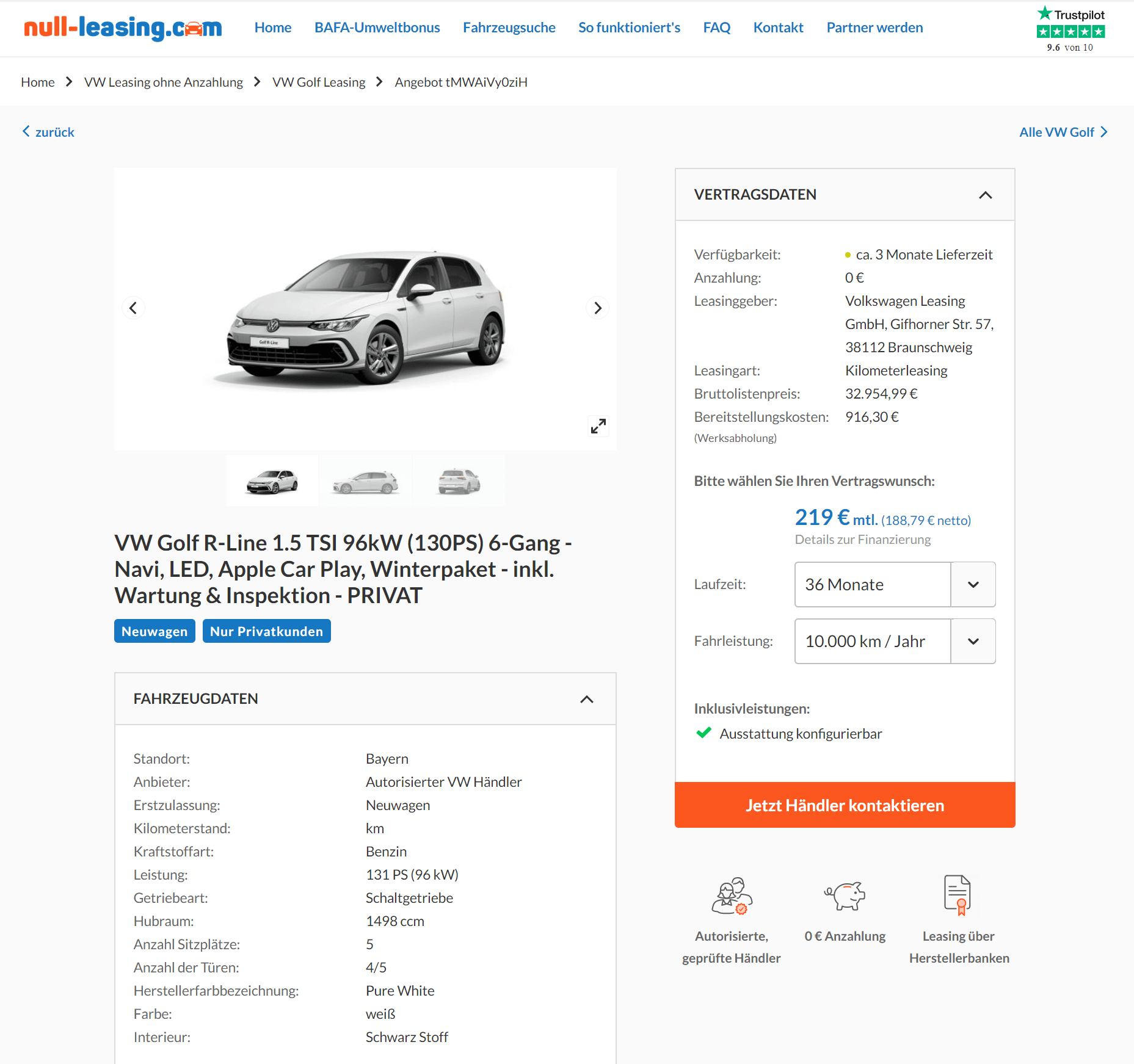Click VW Leasing ohne Anzahlung breadcrumb

click(163, 82)
